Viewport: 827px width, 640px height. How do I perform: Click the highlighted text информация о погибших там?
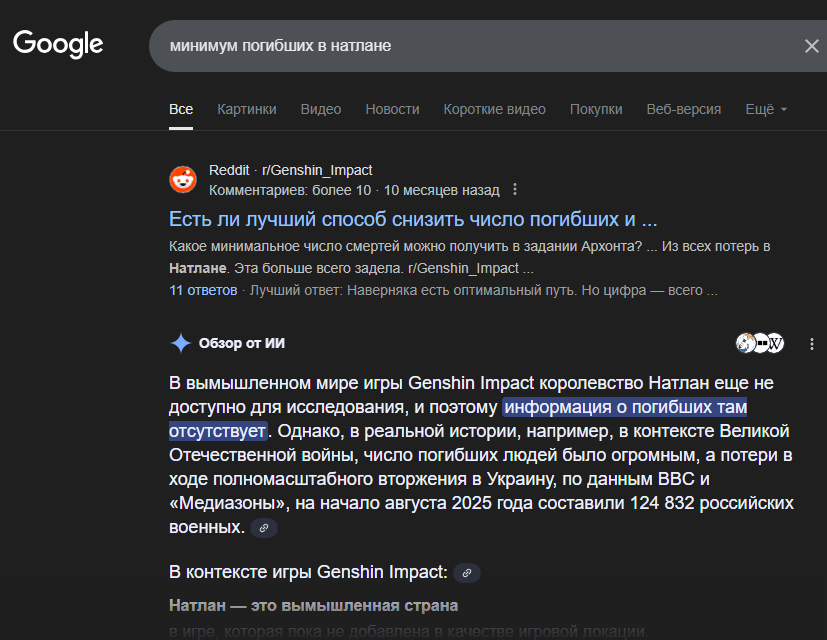click(626, 407)
